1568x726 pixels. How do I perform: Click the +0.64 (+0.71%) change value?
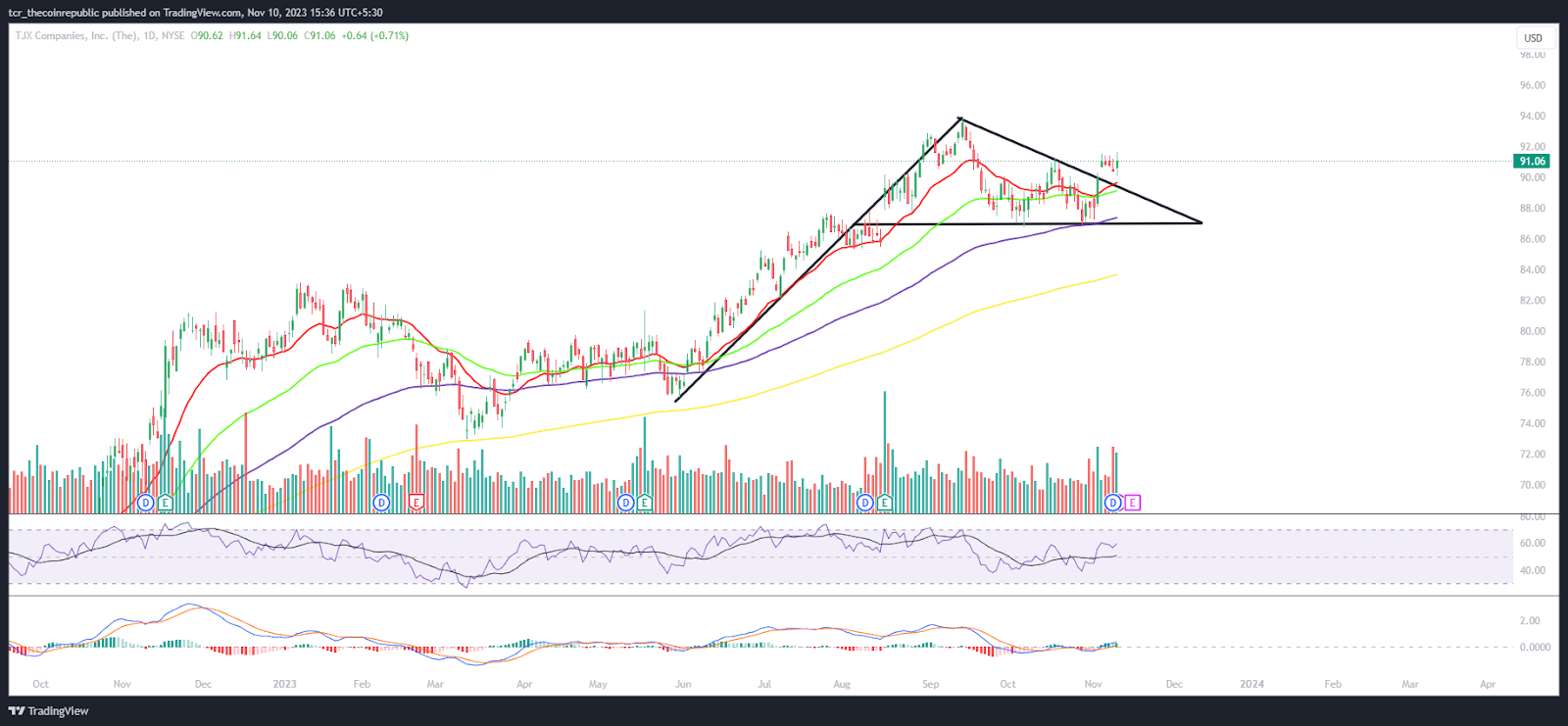coord(375,35)
